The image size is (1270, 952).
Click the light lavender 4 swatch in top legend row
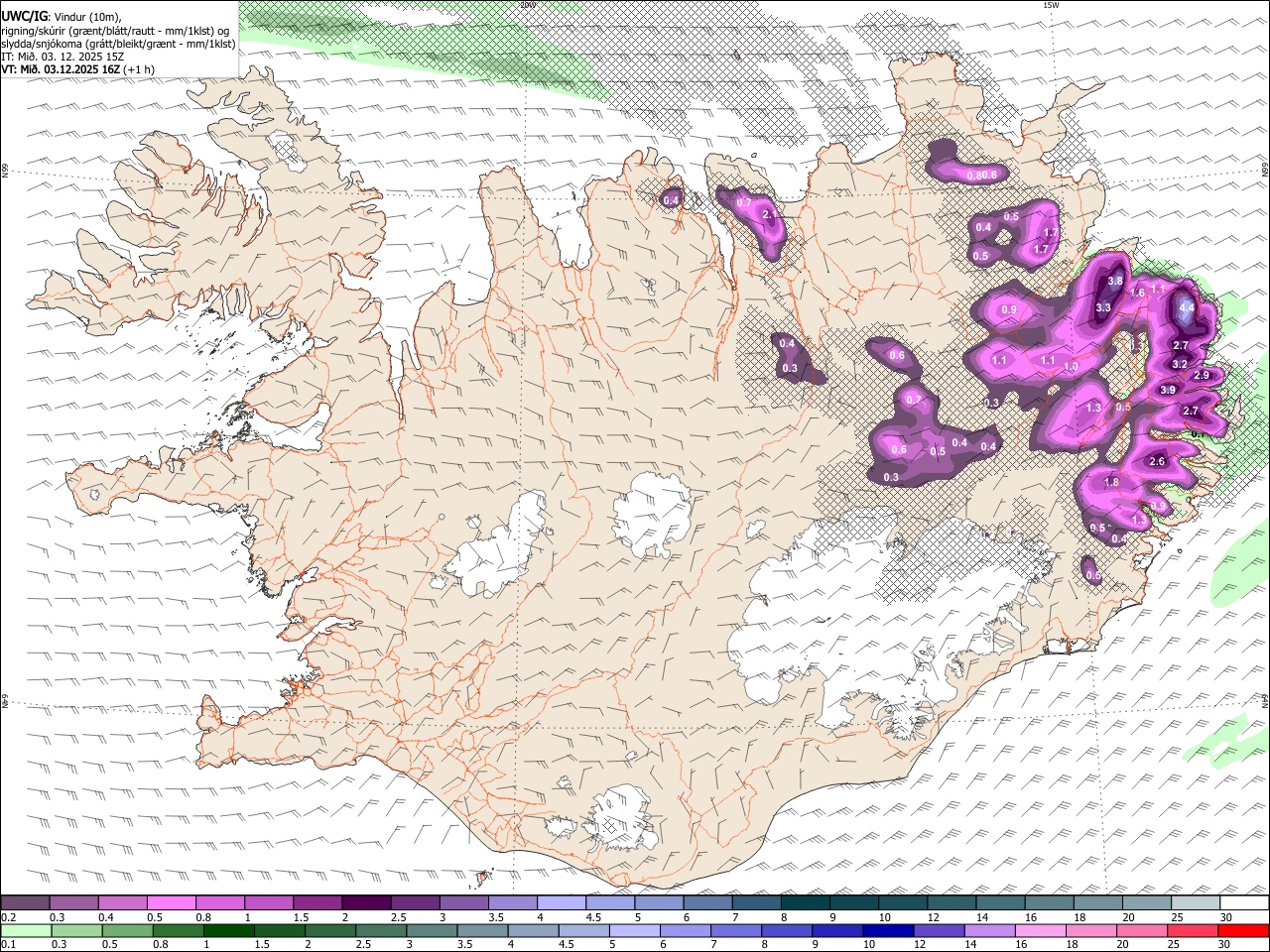tap(562, 903)
